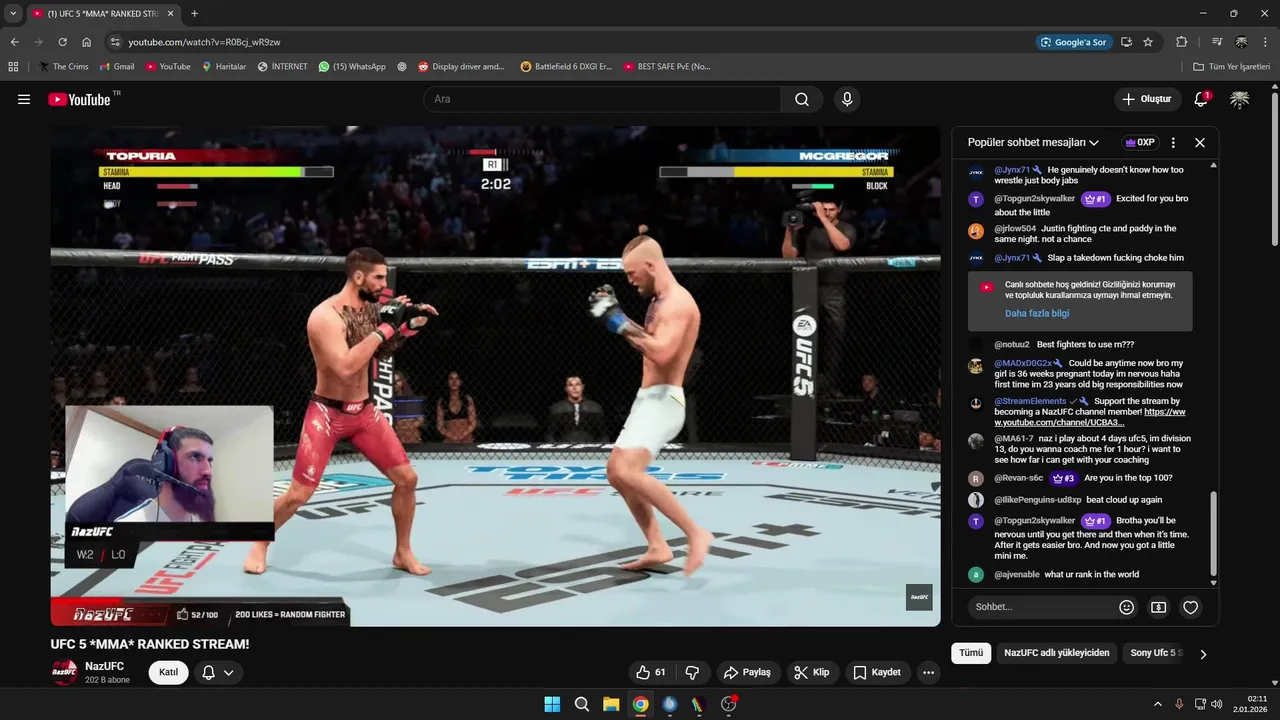
Task: Open chat options three-dot menu
Action: point(1173,142)
